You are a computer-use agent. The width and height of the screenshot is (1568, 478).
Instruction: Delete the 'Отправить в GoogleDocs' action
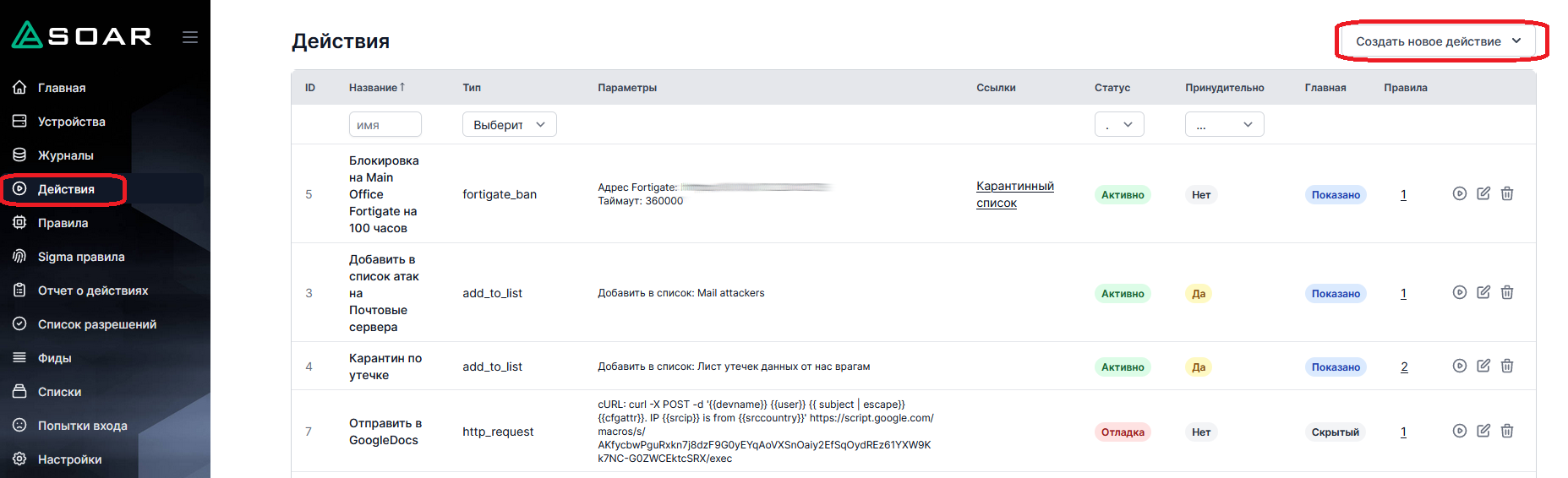pyautogui.click(x=1506, y=431)
